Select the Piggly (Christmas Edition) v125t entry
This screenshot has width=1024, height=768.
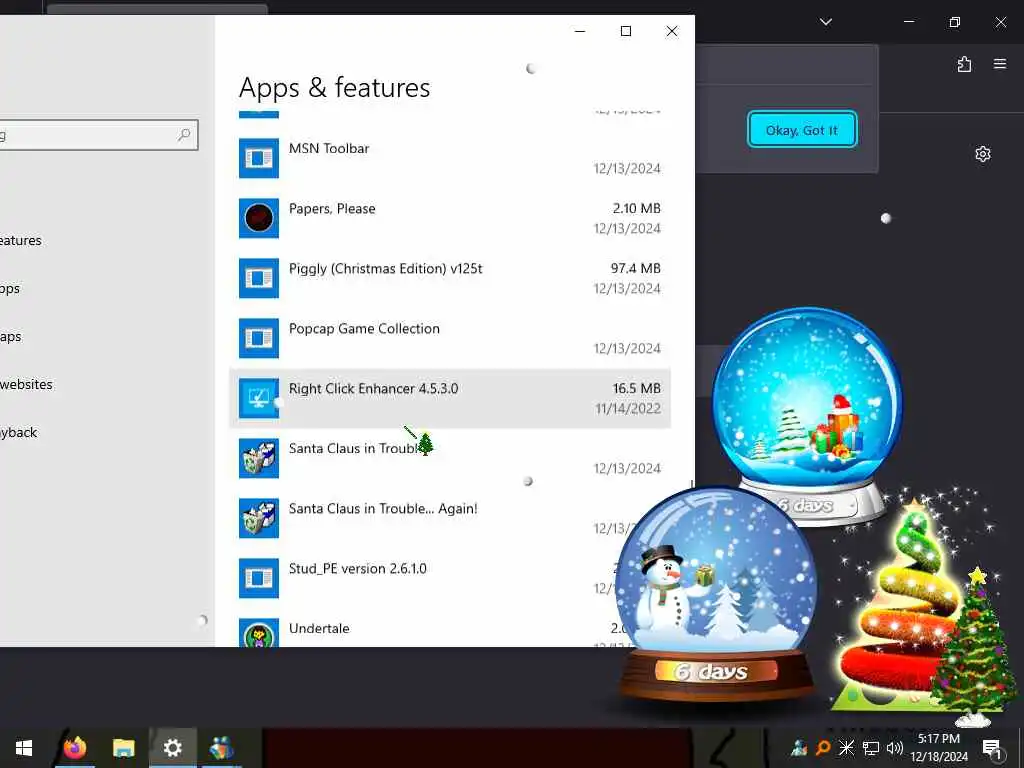(x=450, y=278)
